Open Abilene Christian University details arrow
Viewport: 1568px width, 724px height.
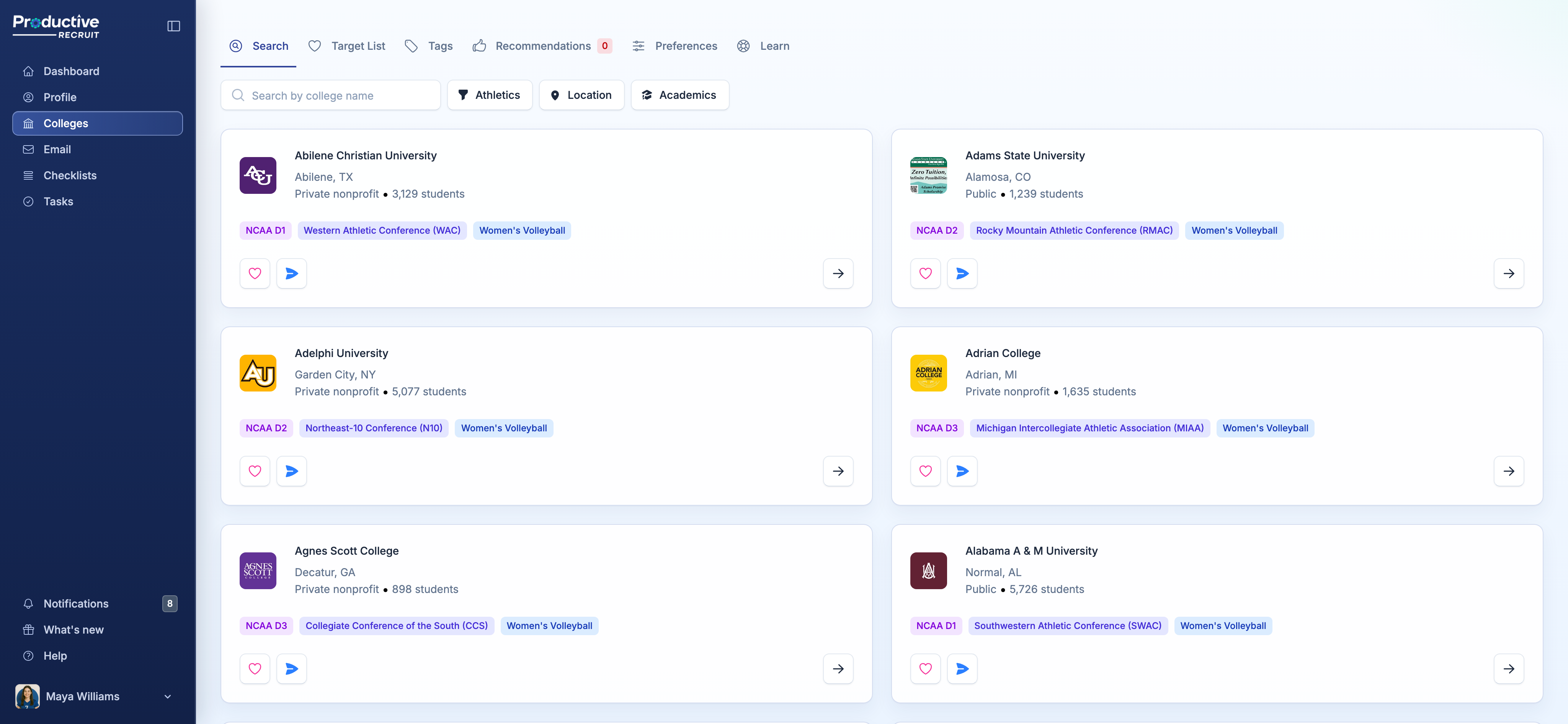[x=838, y=274]
